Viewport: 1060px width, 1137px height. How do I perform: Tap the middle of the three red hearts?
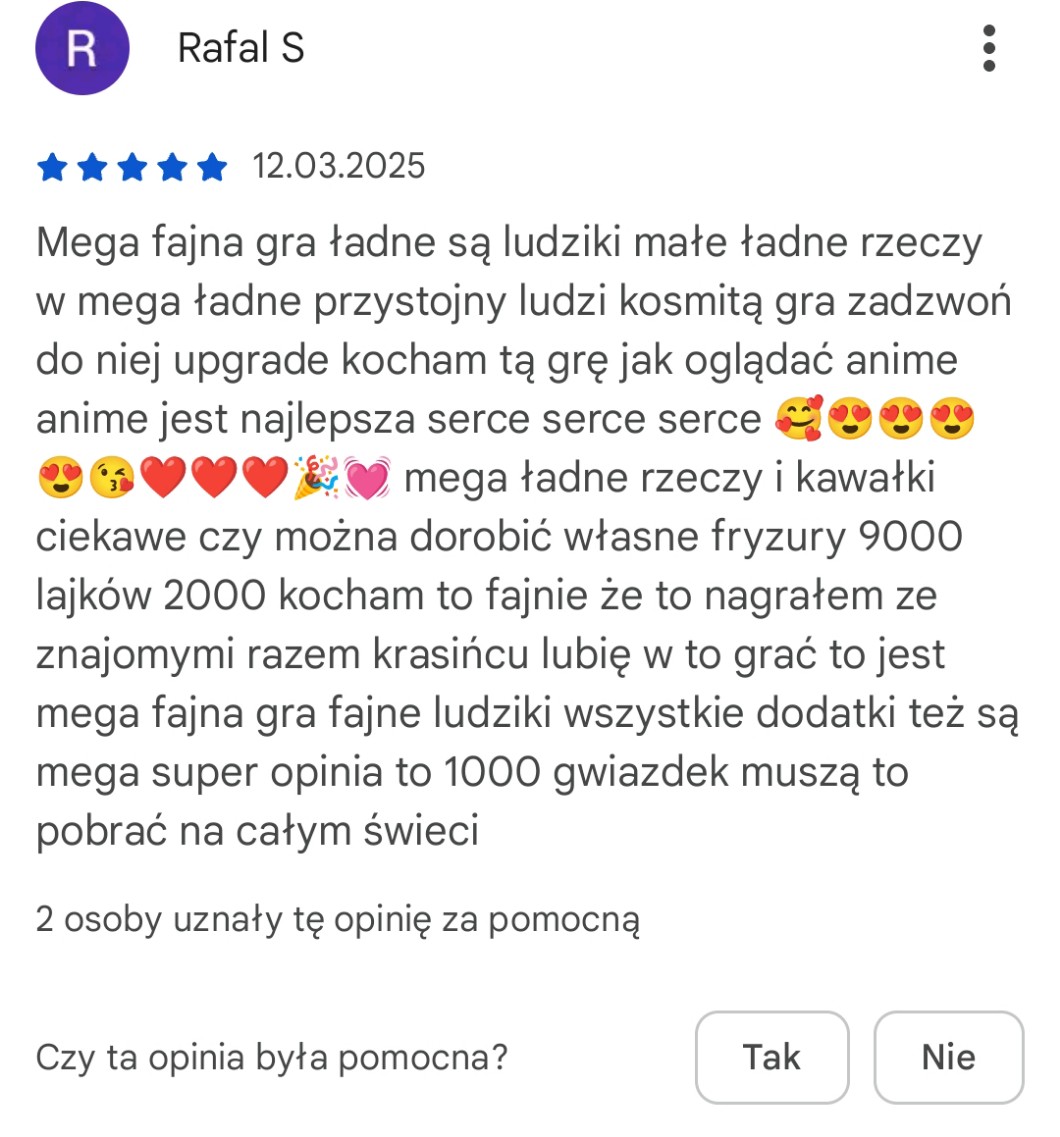[214, 478]
